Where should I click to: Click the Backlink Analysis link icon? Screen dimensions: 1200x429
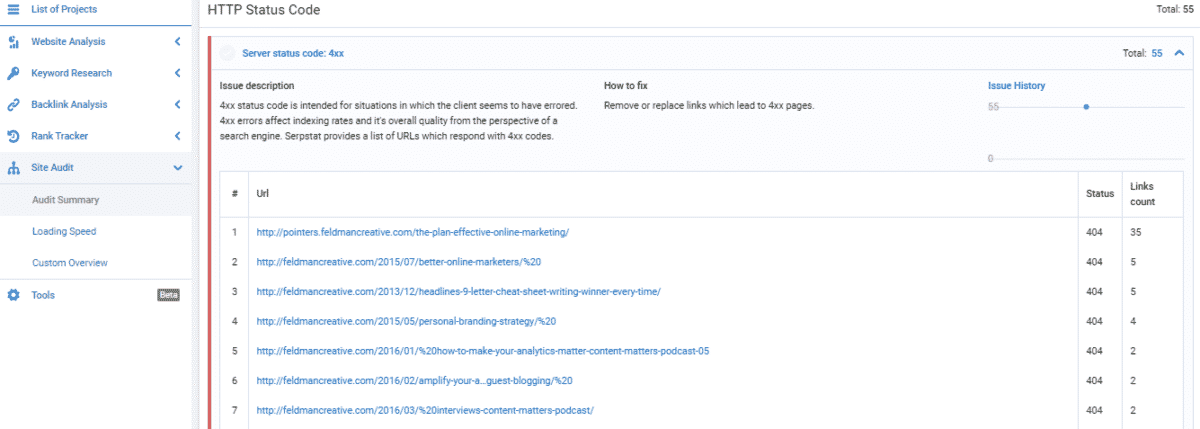(x=14, y=105)
